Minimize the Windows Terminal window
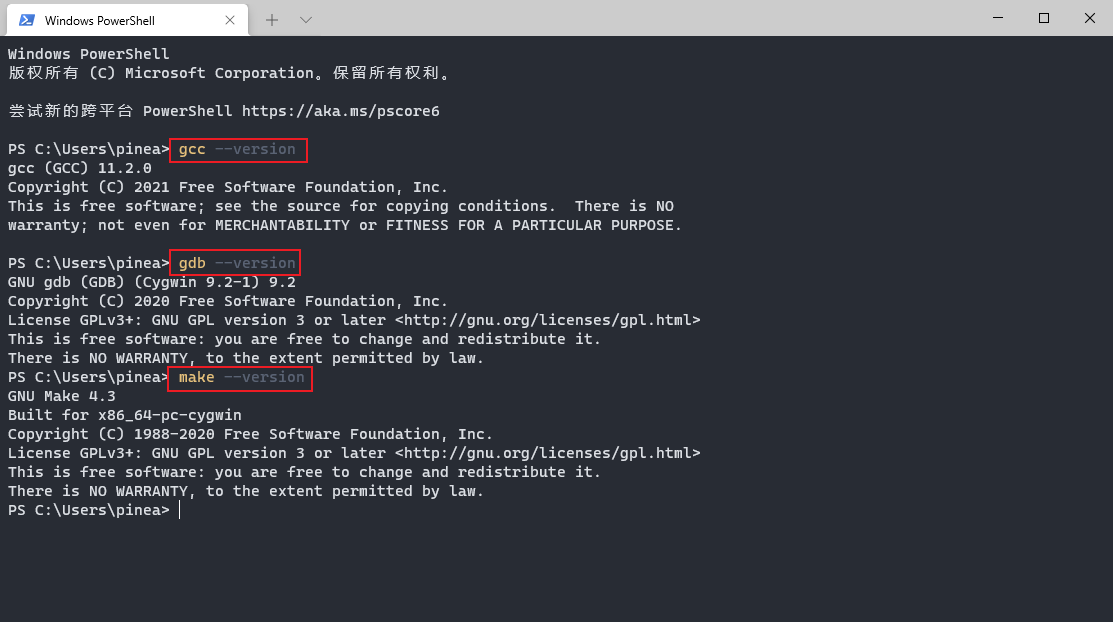 coord(997,18)
